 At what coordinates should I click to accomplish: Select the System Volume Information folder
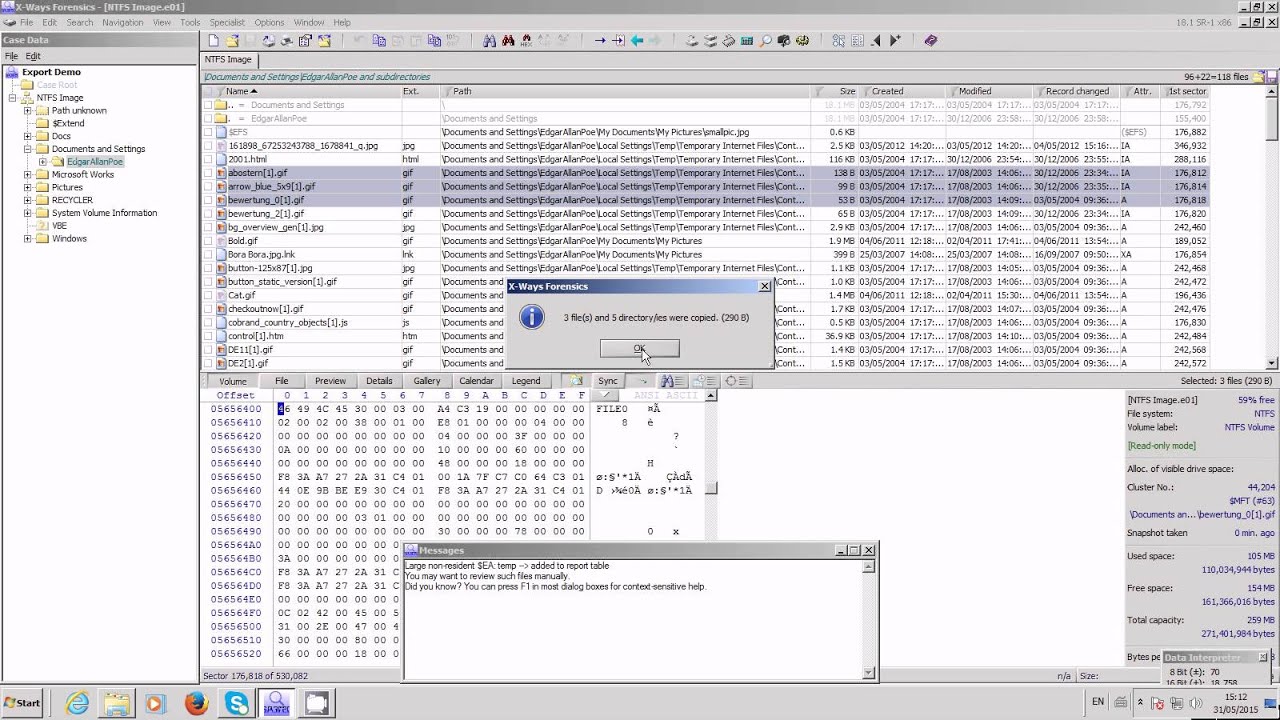[x=104, y=213]
